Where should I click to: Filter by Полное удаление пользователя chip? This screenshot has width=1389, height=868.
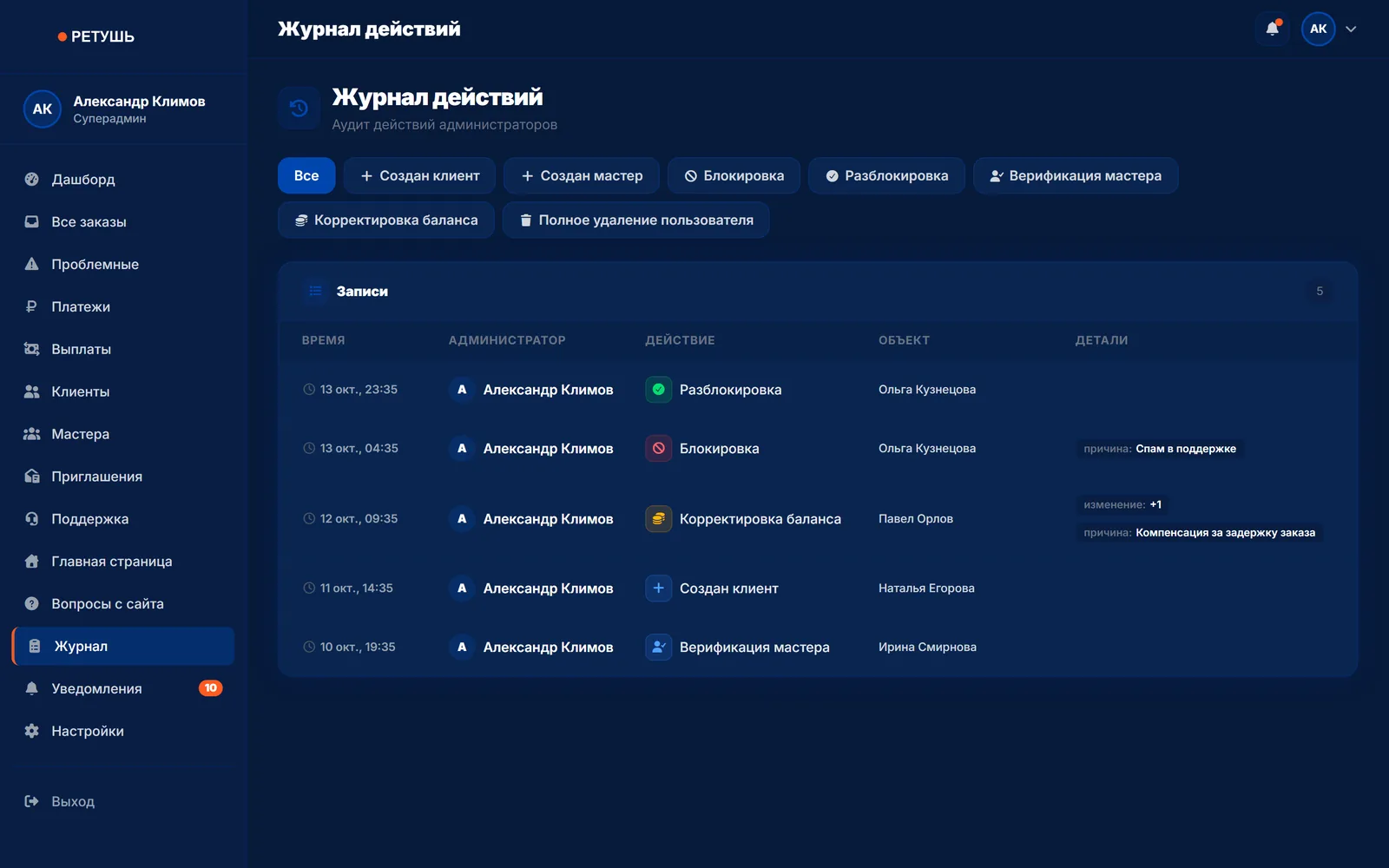pos(636,220)
